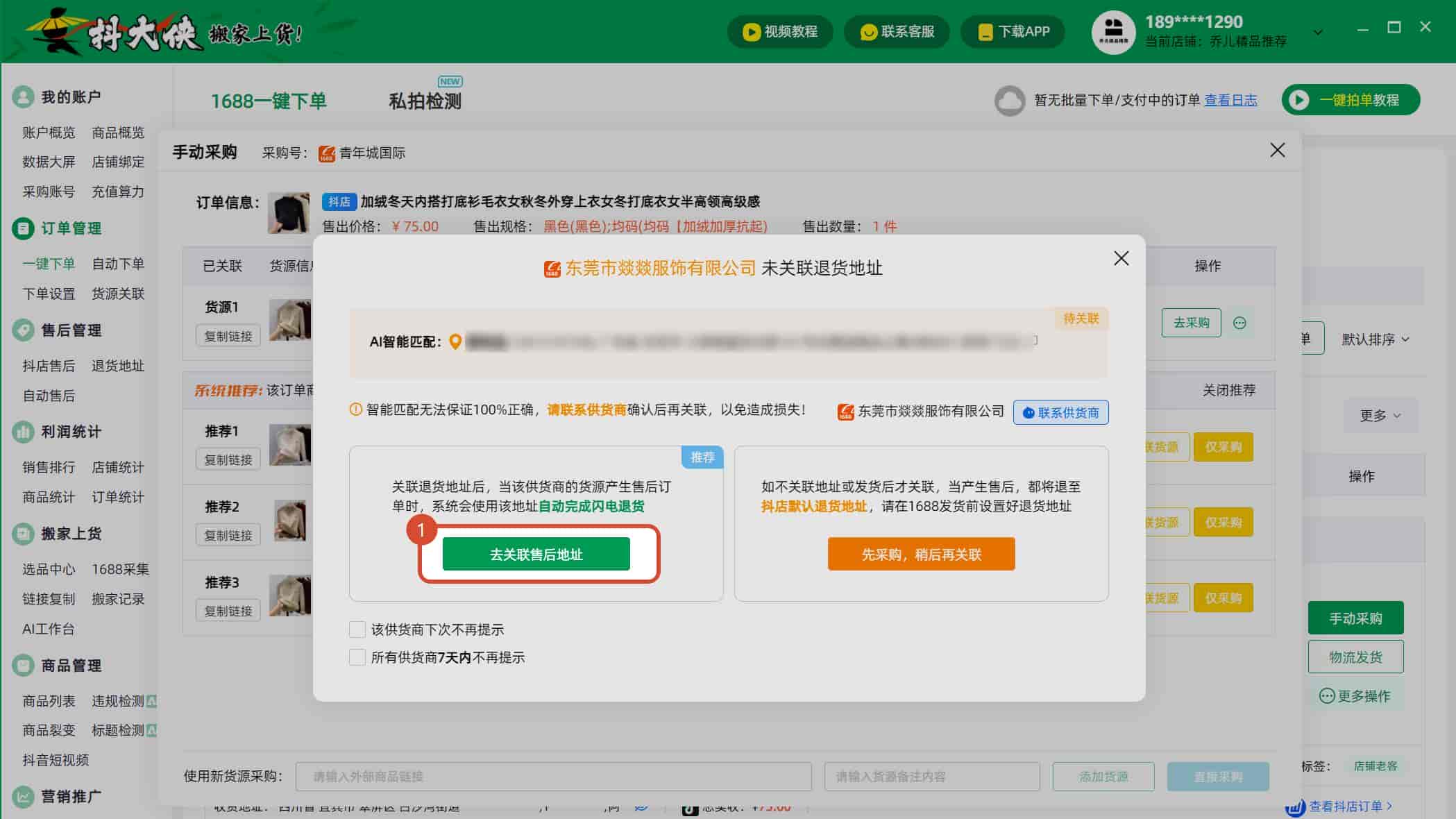
Task: Click 联系供货商 button
Action: (1060, 412)
